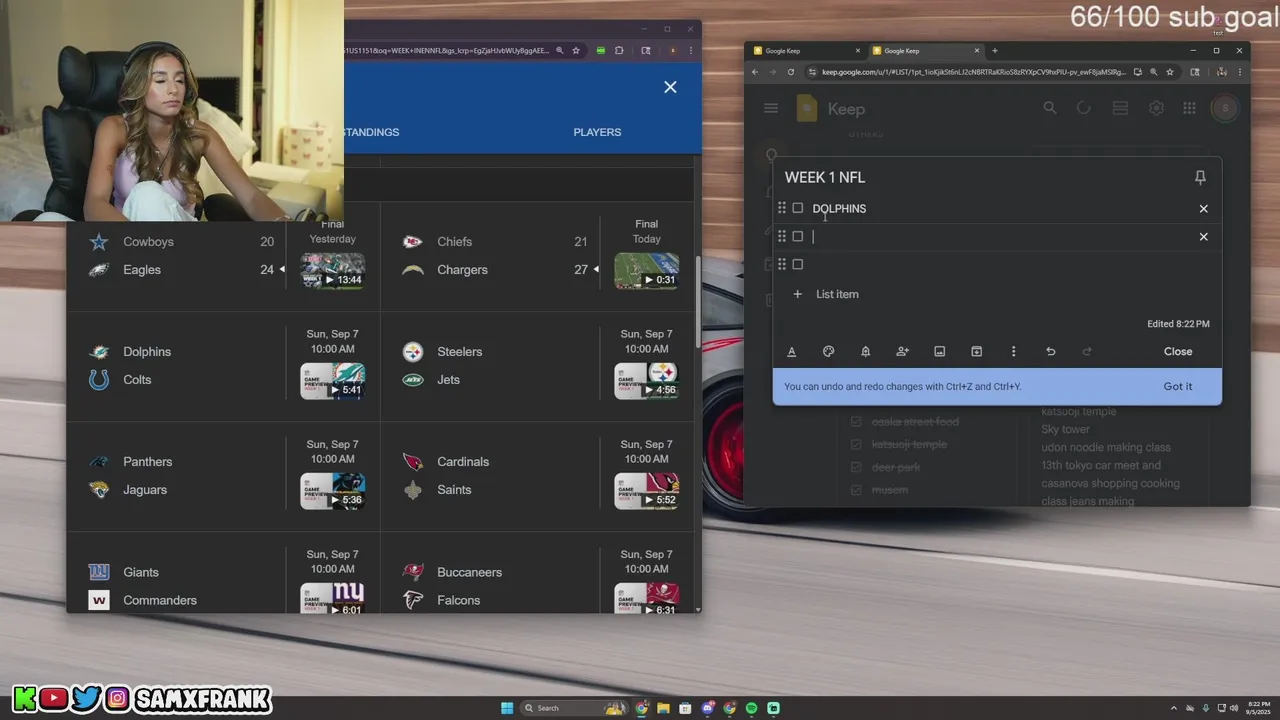Open Keep main menu hamburger
Screen dimensions: 1280x720
[x=771, y=108]
